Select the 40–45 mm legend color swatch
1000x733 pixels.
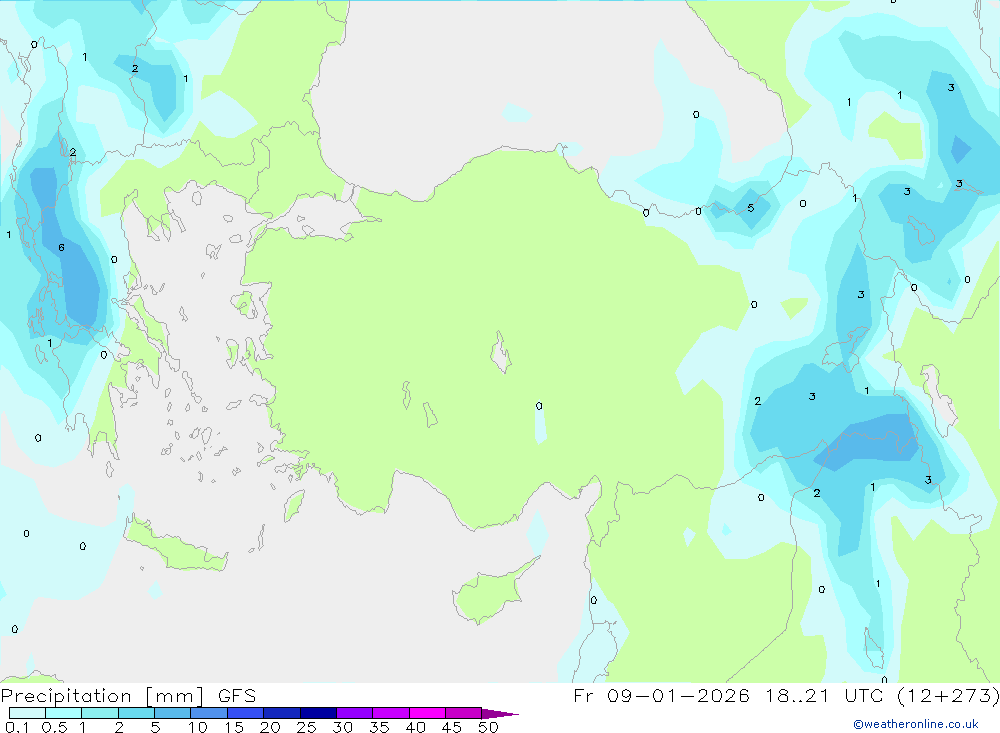tap(427, 713)
